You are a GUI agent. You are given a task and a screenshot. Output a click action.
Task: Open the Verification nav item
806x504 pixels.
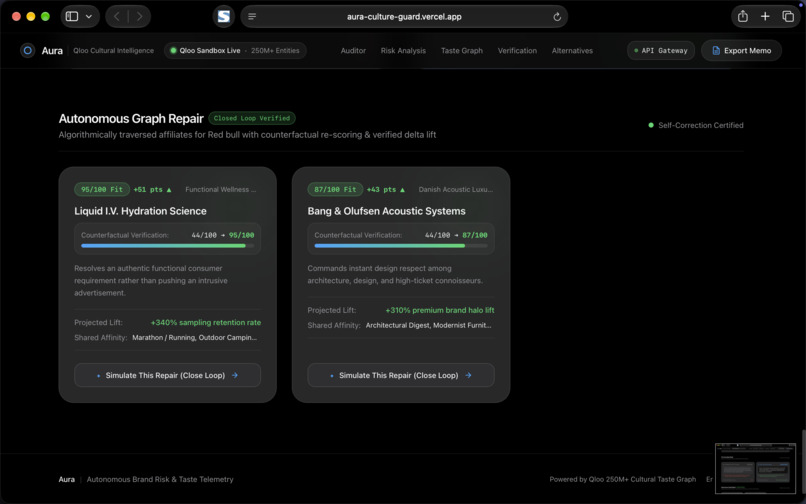tap(517, 50)
